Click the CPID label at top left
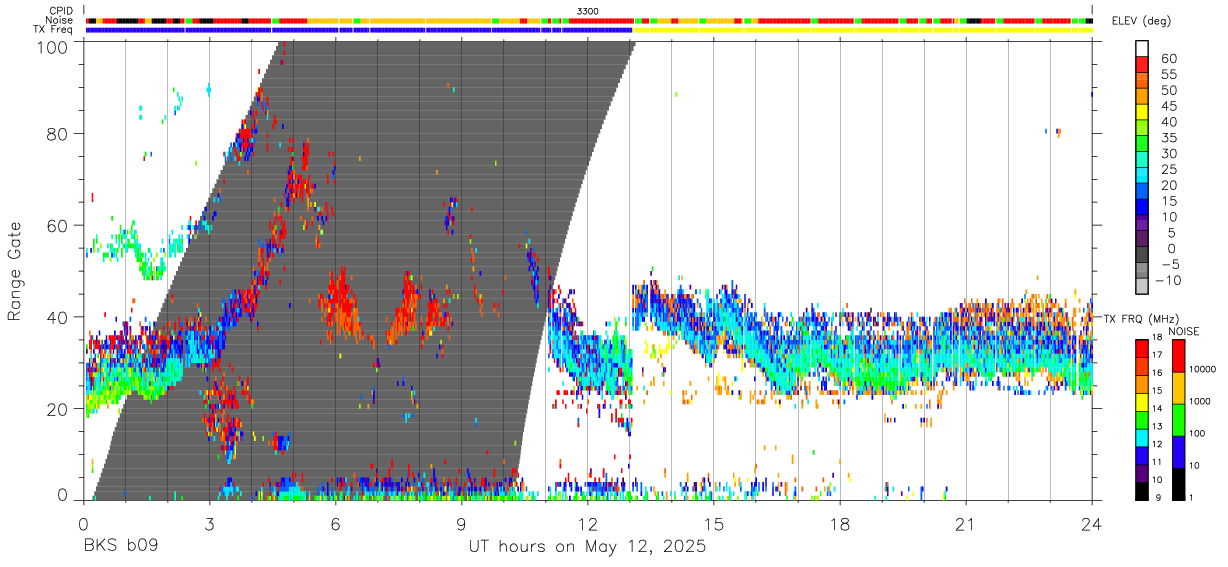The image size is (1228, 567). 61,11
